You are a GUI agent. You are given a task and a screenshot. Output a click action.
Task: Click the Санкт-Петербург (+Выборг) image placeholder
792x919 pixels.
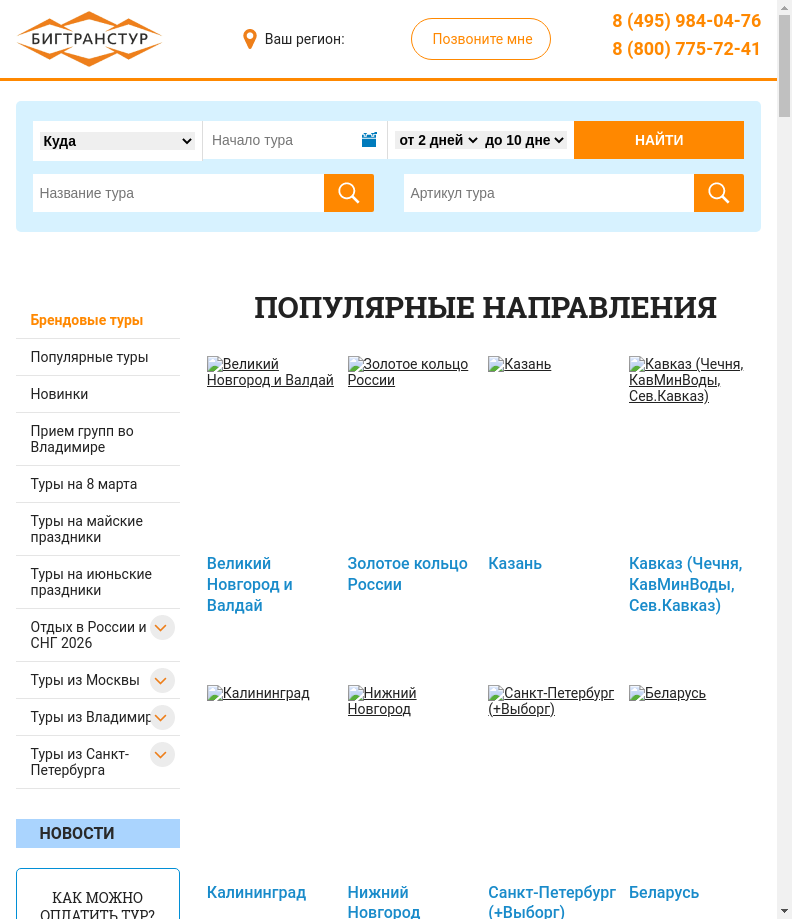[x=551, y=701]
